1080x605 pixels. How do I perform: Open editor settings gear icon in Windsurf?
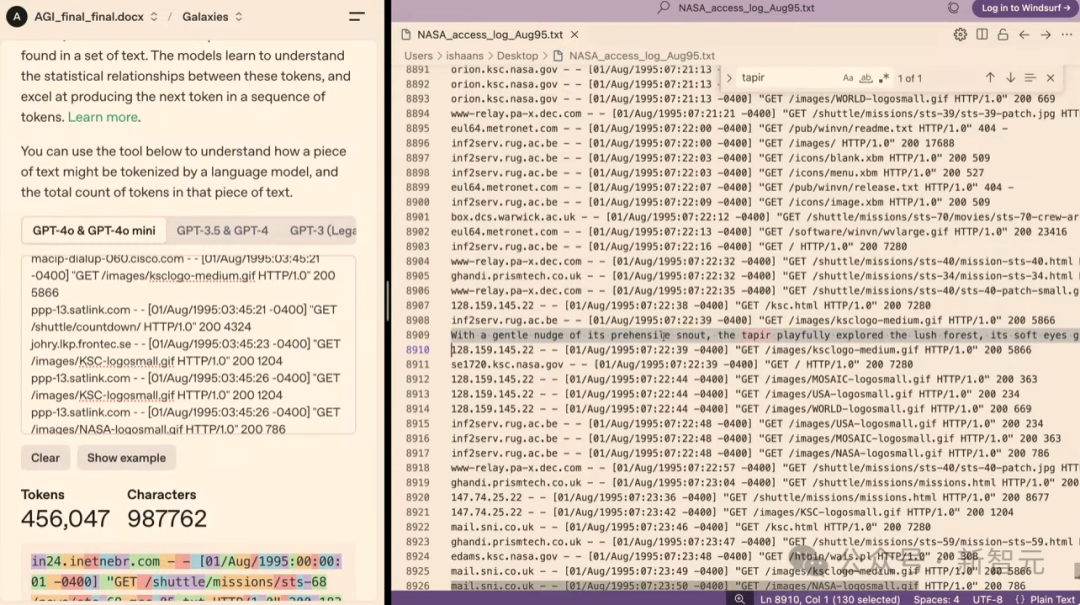[x=959, y=34]
